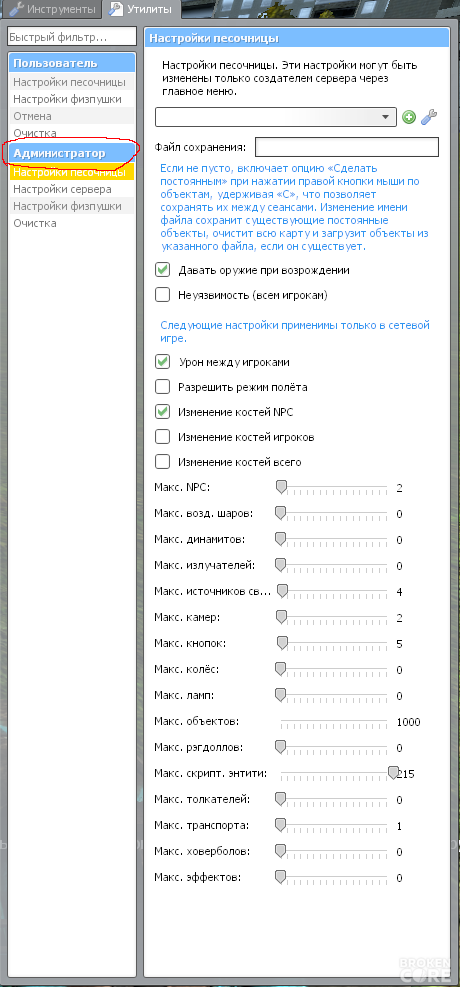
Task: Collapse the Настройки песочницы panel header
Action: [297, 39]
